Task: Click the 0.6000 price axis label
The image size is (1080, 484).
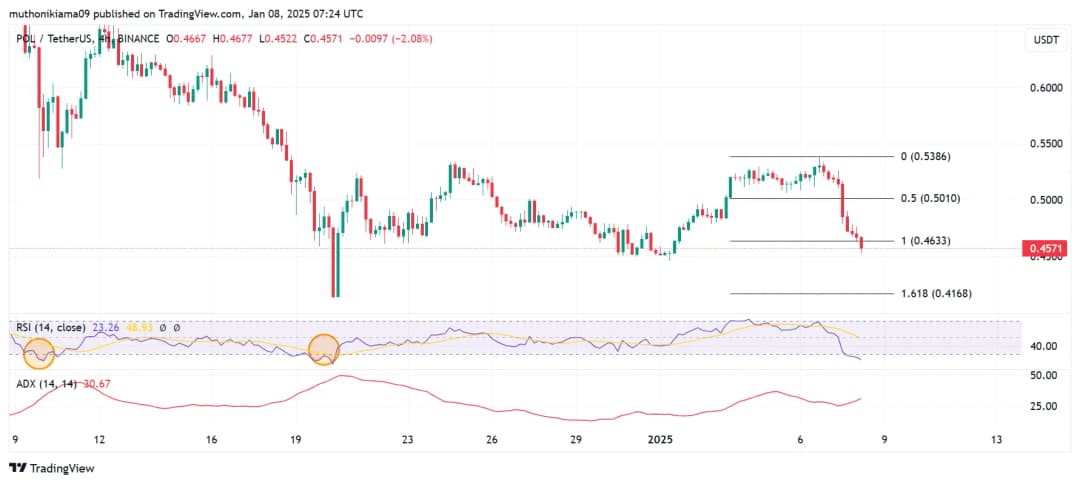Action: click(x=1047, y=88)
